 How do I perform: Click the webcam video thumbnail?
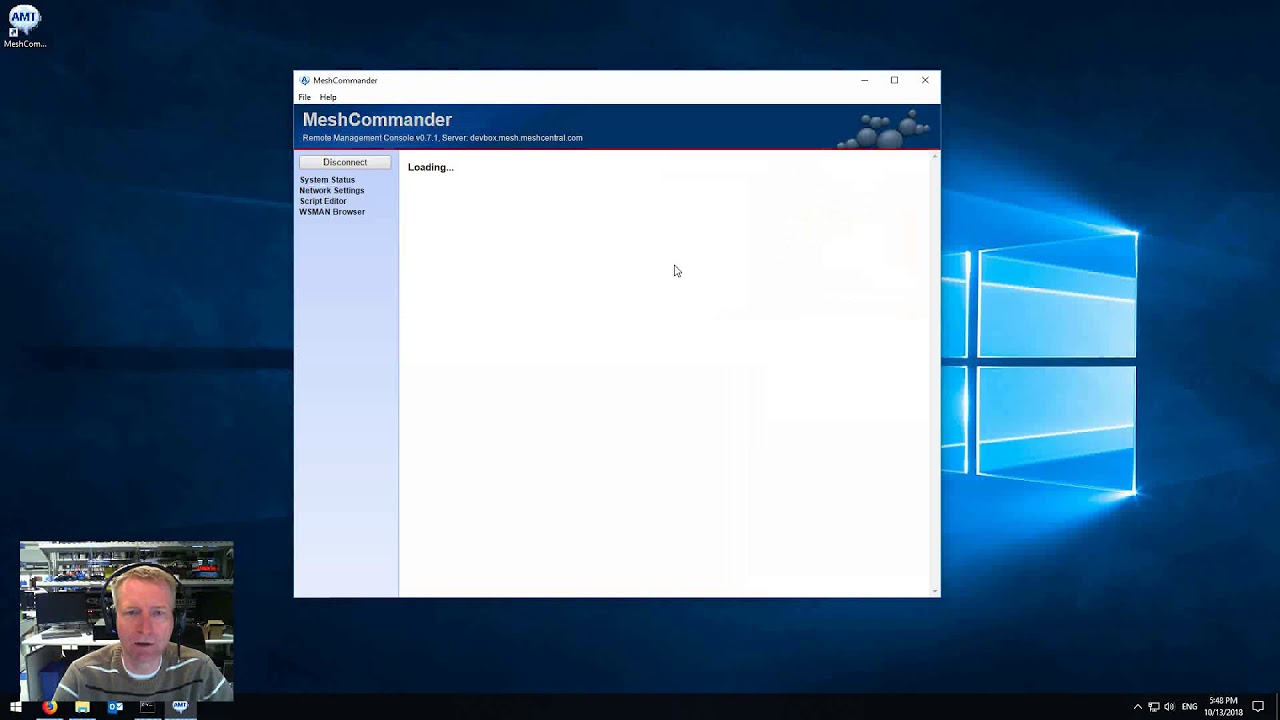126,621
